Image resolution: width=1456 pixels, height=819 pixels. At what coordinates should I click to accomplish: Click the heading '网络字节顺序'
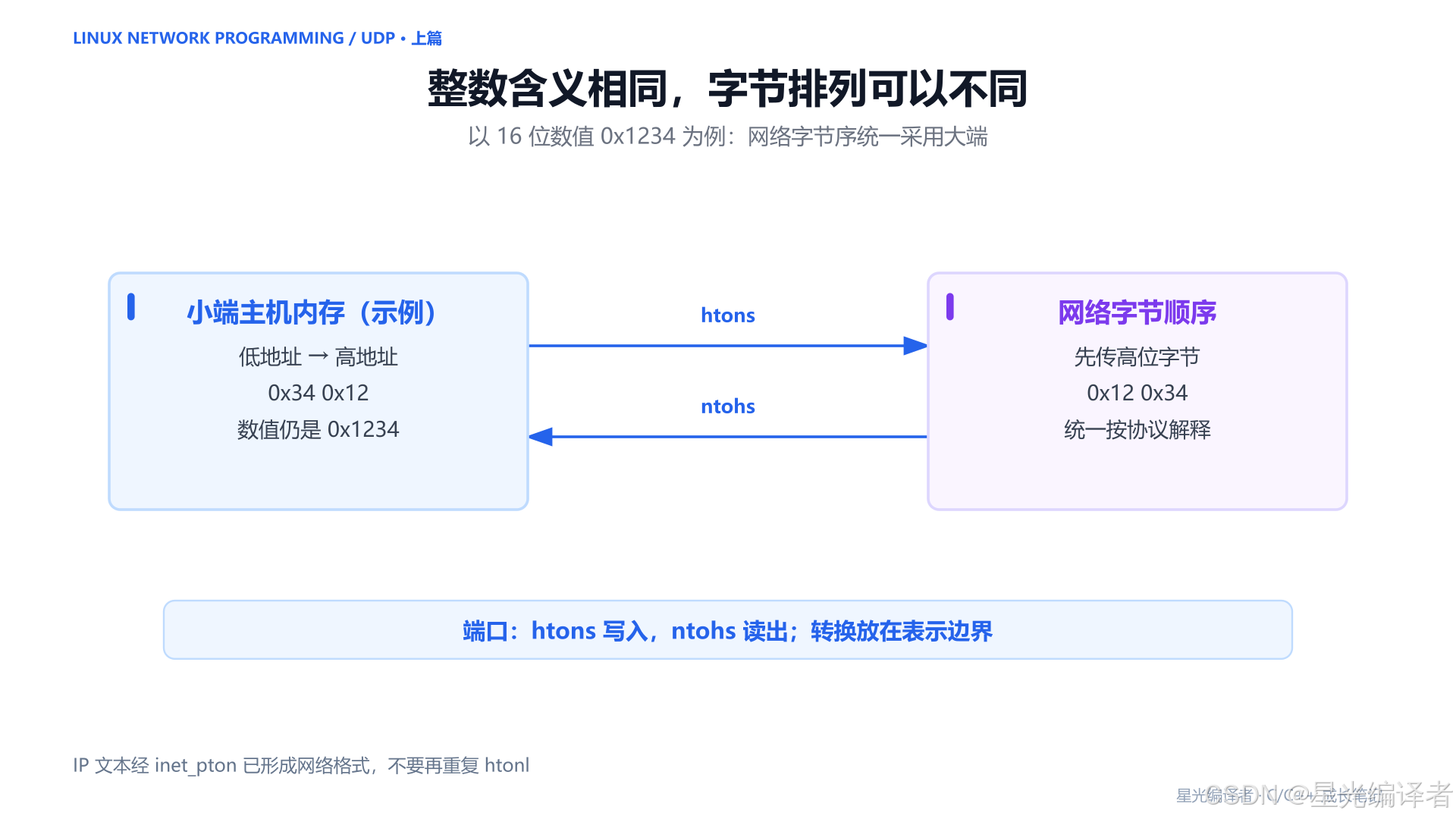1137,312
